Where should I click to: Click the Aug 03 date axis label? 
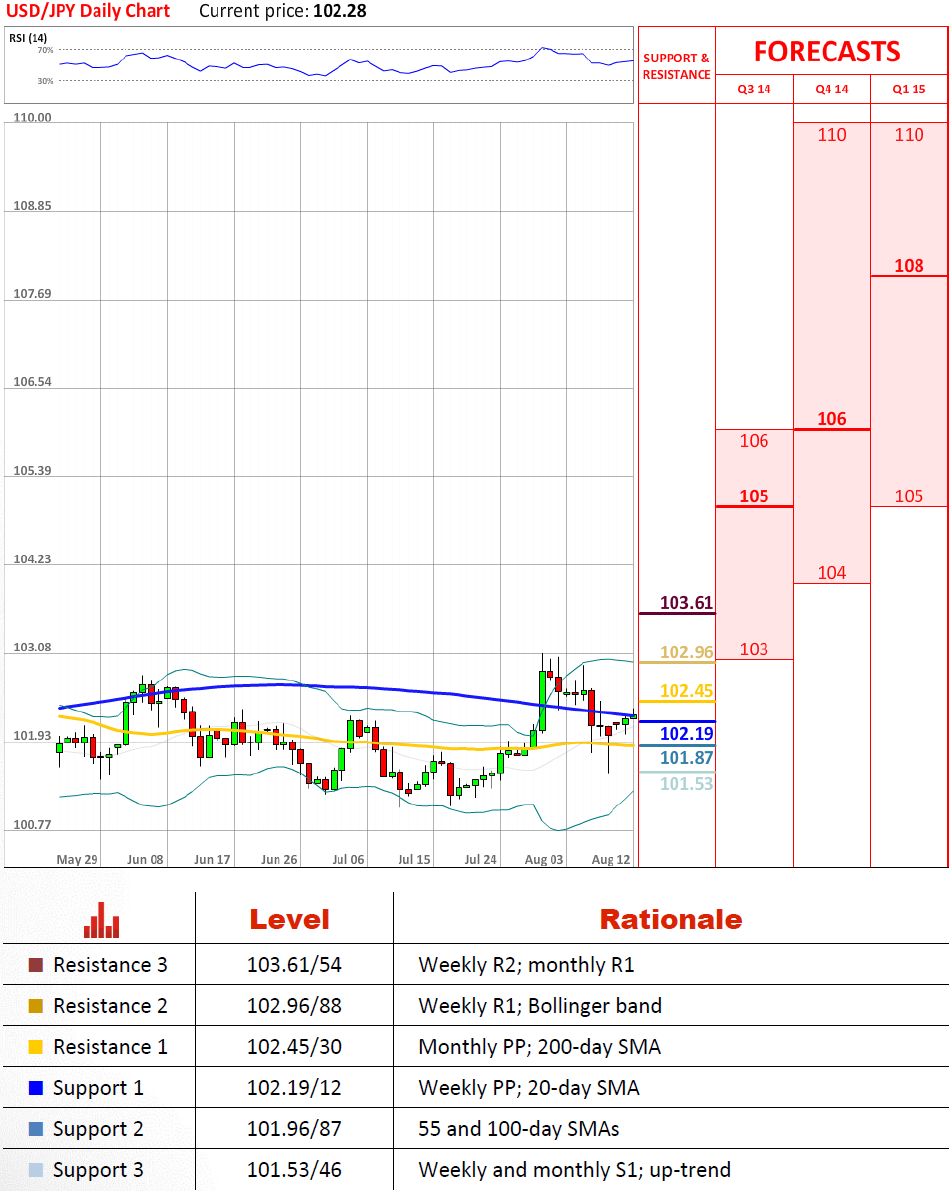coord(544,860)
